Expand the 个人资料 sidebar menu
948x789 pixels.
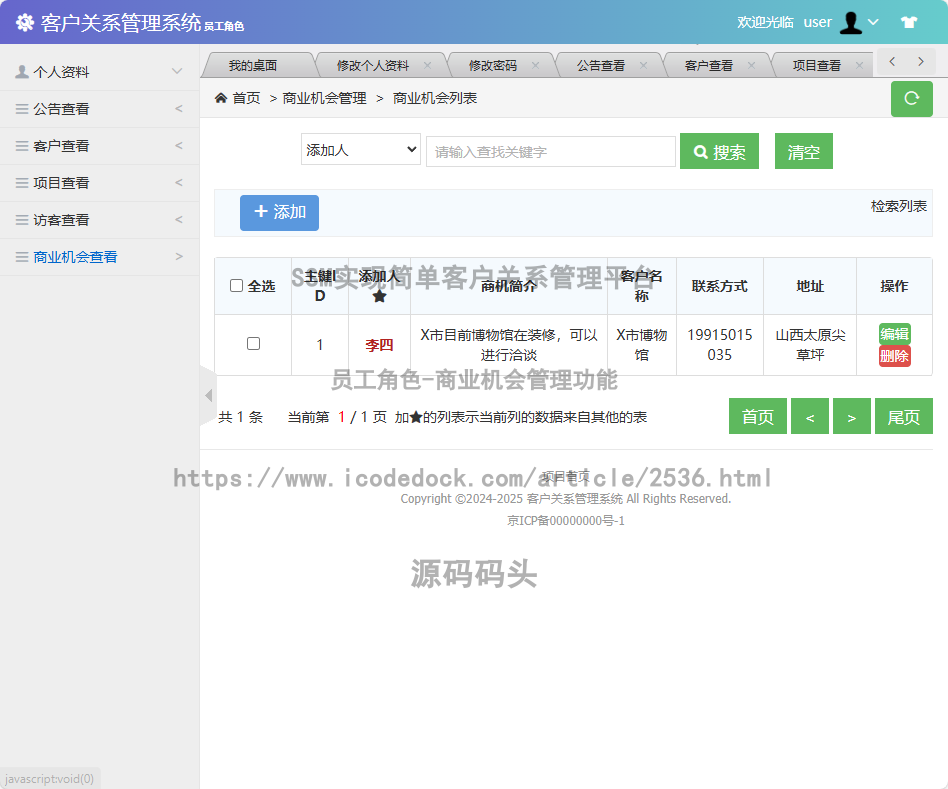coord(100,72)
